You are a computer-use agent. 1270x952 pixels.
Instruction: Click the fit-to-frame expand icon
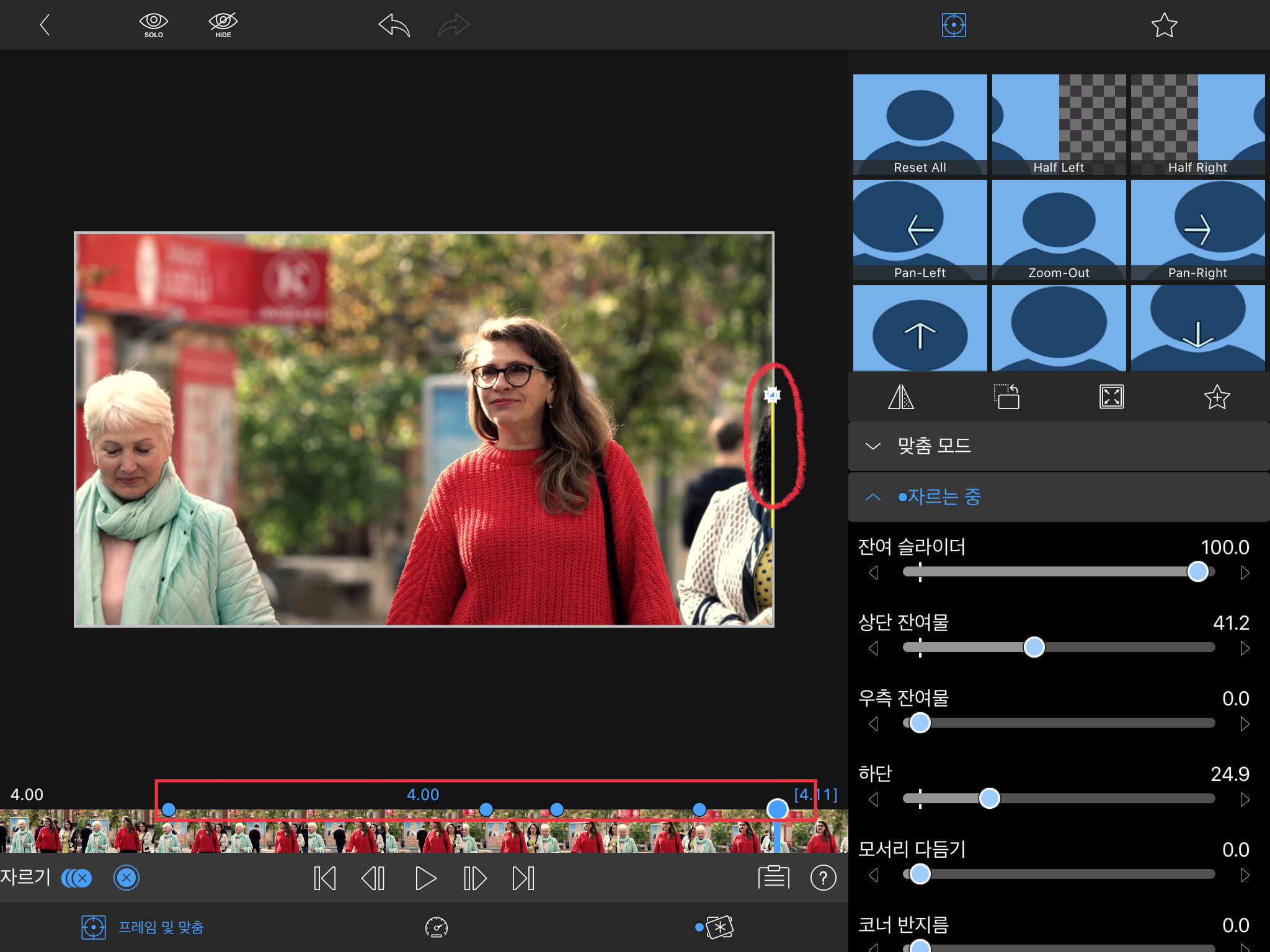(1111, 397)
